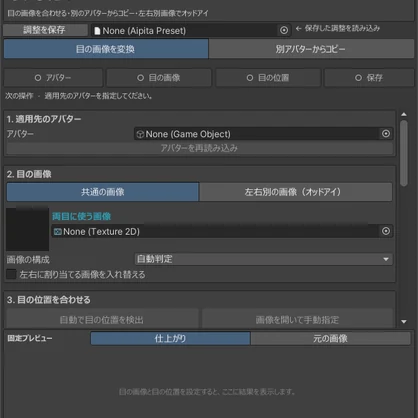
Task: Go to the アバター step
Action: pyautogui.click(x=53, y=78)
